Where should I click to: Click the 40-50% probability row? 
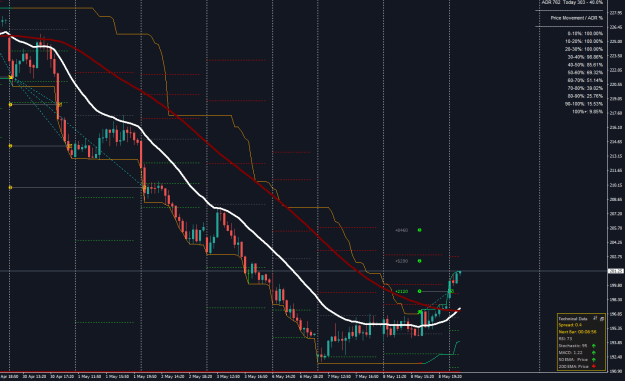[x=585, y=65]
